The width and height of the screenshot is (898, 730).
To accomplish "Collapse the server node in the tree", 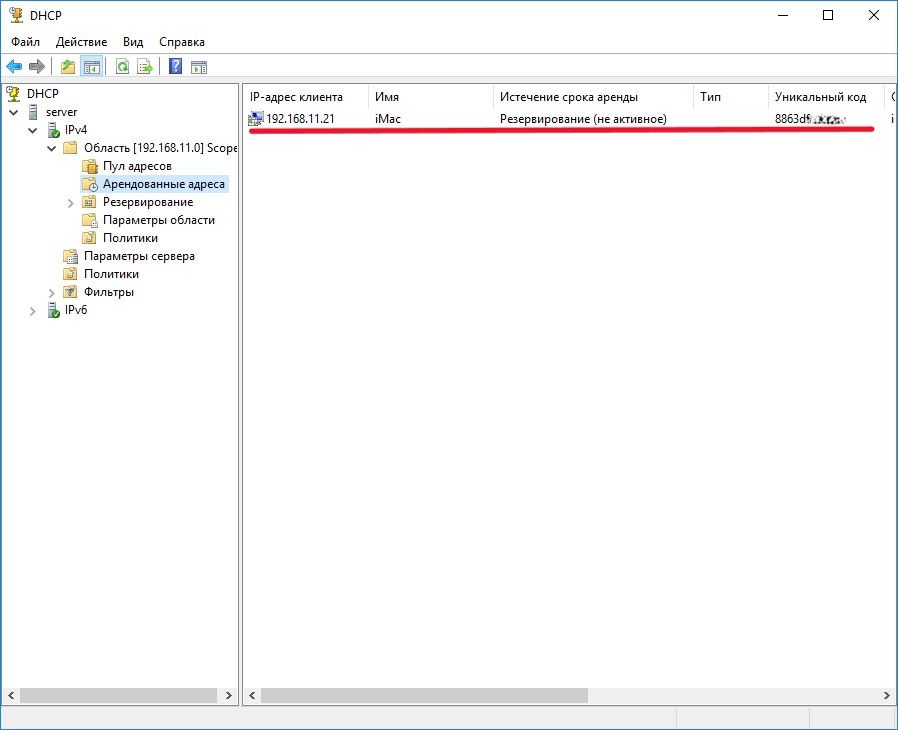I will point(14,112).
